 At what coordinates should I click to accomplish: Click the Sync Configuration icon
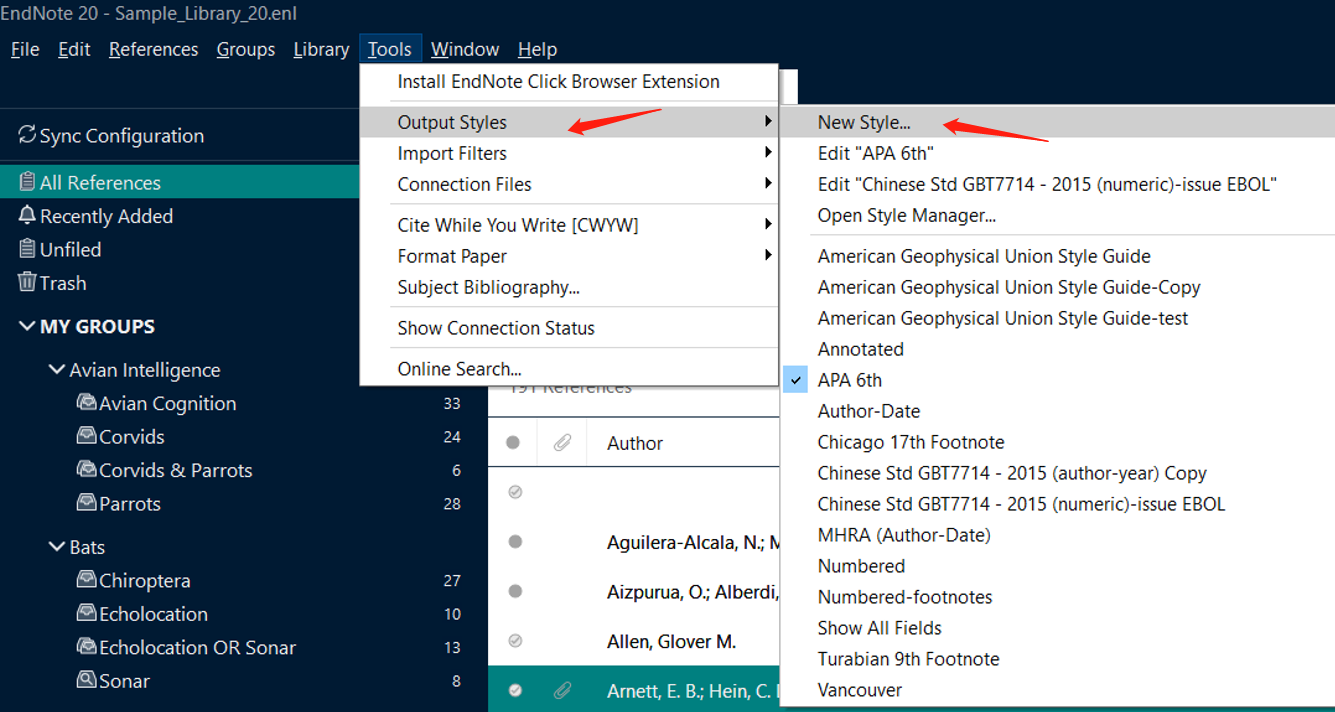click(x=27, y=135)
